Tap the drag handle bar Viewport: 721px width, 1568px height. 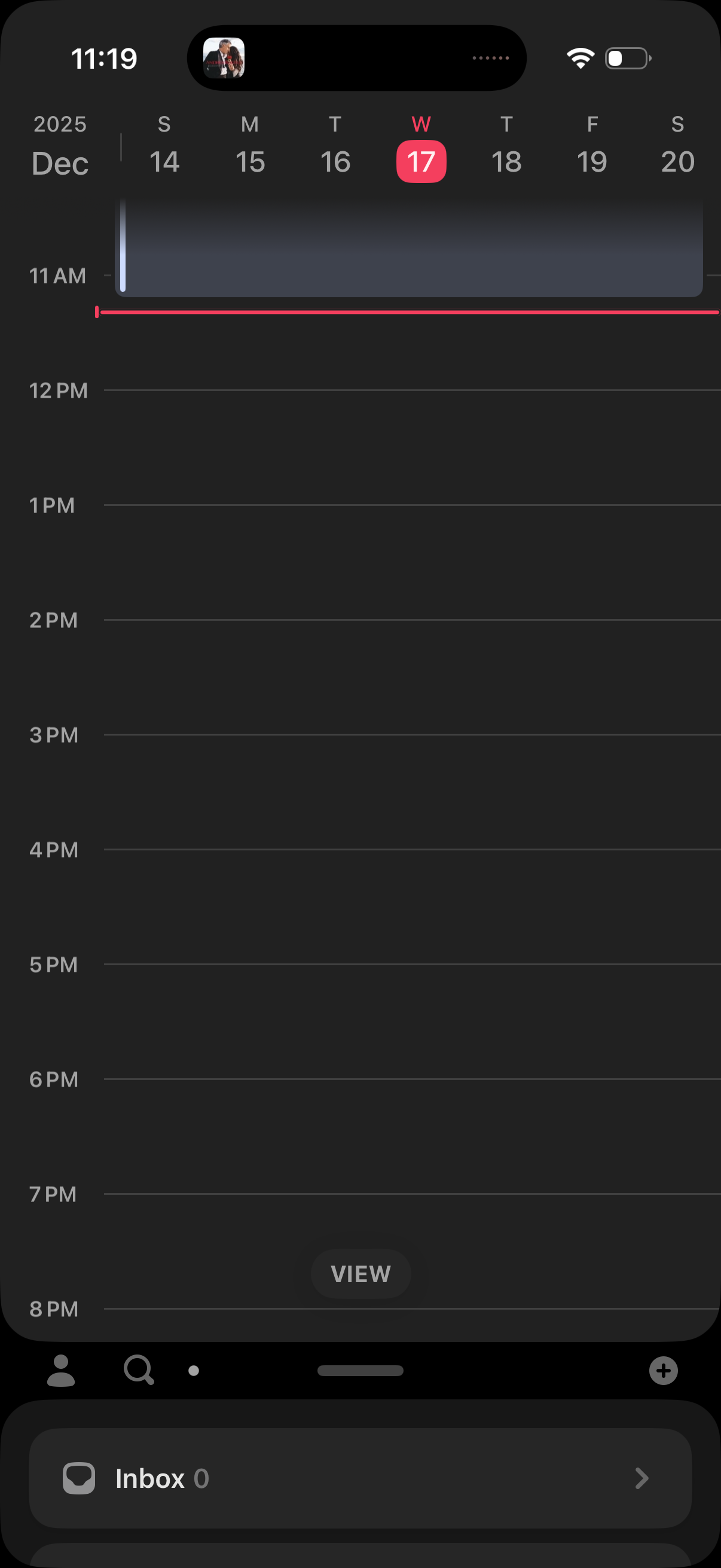(360, 1370)
